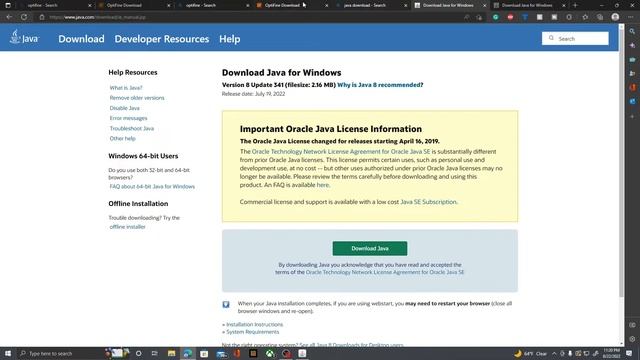Click the blue information icon beside restart note

pos(226,304)
